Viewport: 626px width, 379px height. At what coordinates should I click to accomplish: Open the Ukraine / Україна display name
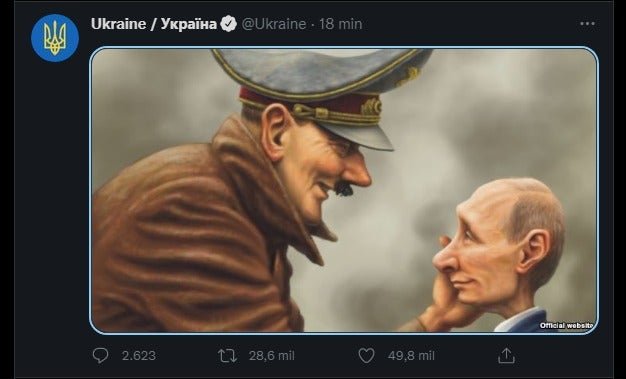coord(154,24)
